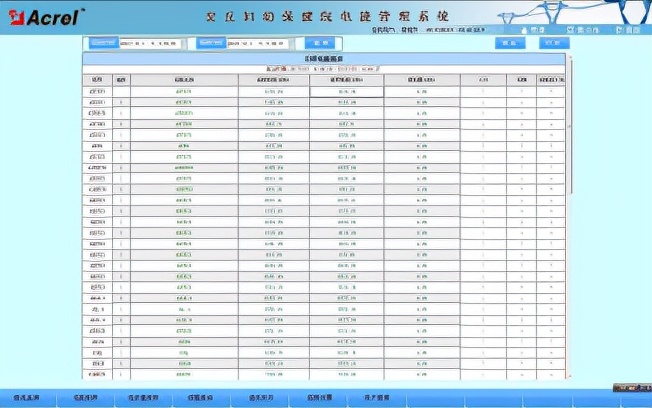Click the blue end-time label button

(211, 42)
